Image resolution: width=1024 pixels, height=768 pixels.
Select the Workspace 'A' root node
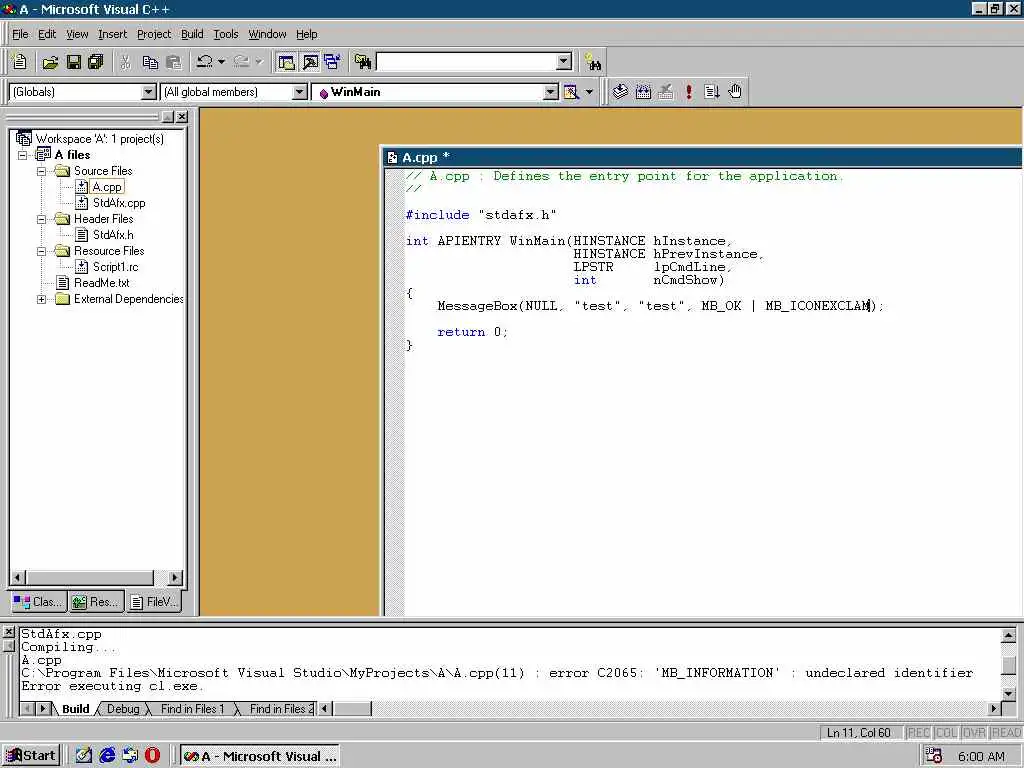point(99,139)
